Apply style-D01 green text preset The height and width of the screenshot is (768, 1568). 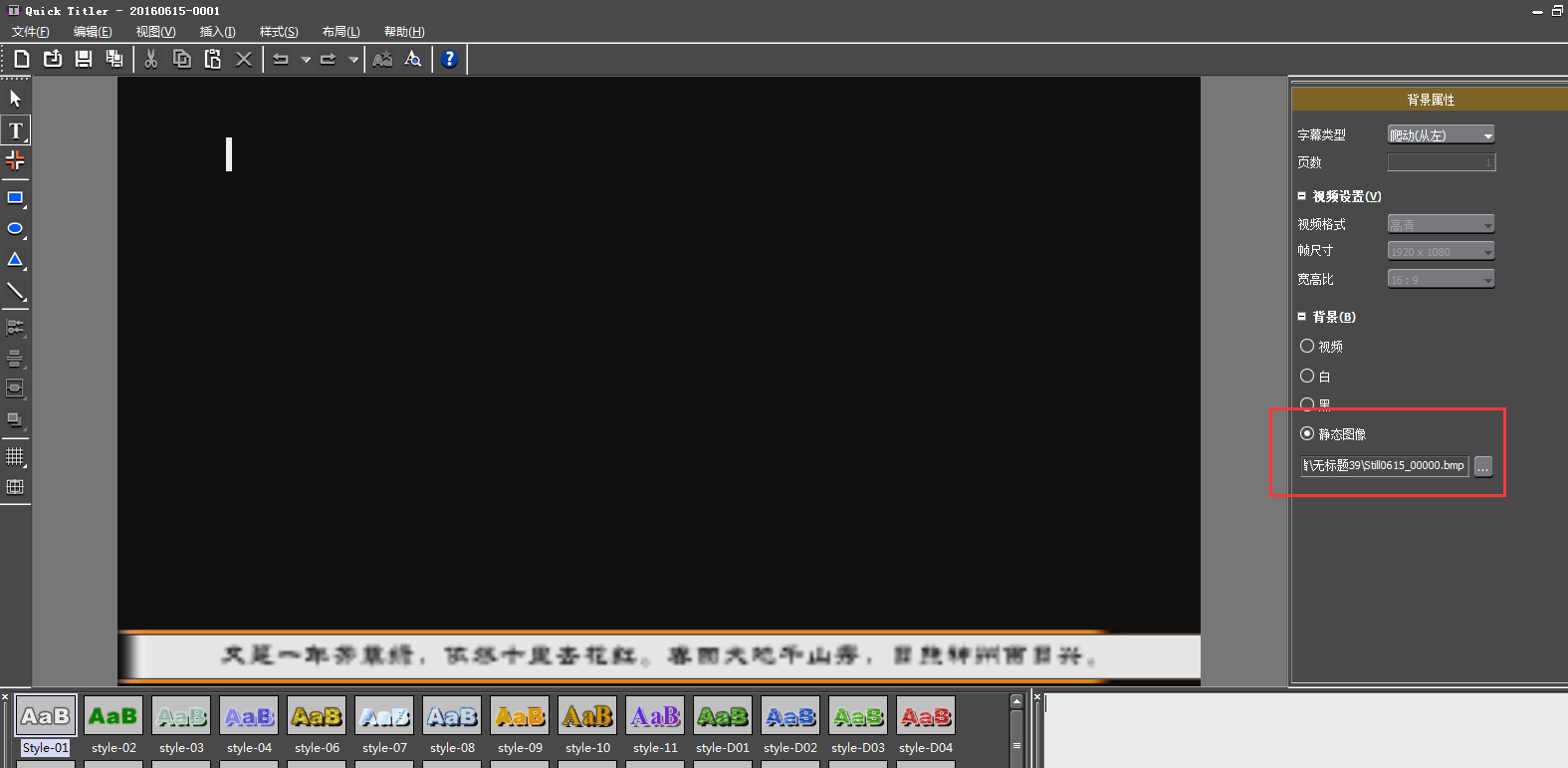click(x=723, y=726)
